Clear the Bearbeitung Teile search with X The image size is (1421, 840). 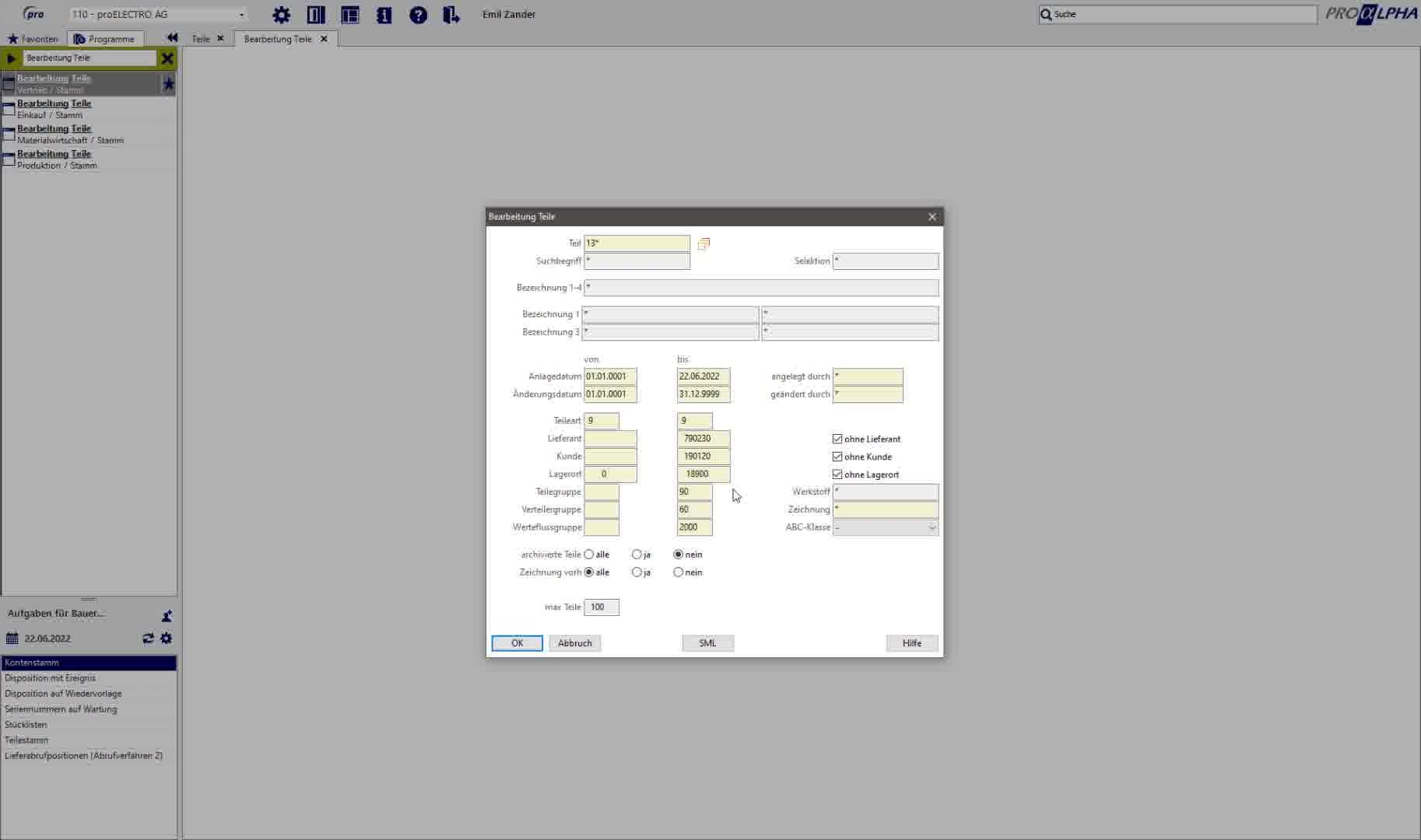click(x=167, y=58)
